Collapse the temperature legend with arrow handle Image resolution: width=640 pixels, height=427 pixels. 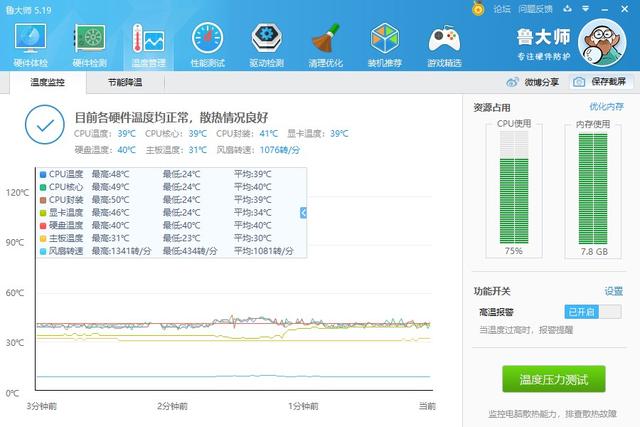point(303,212)
